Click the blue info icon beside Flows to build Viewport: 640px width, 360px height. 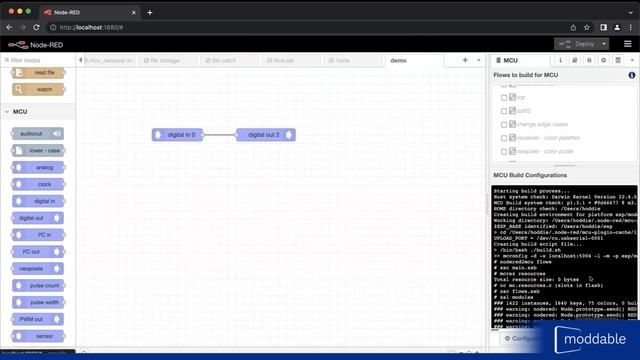632,75
